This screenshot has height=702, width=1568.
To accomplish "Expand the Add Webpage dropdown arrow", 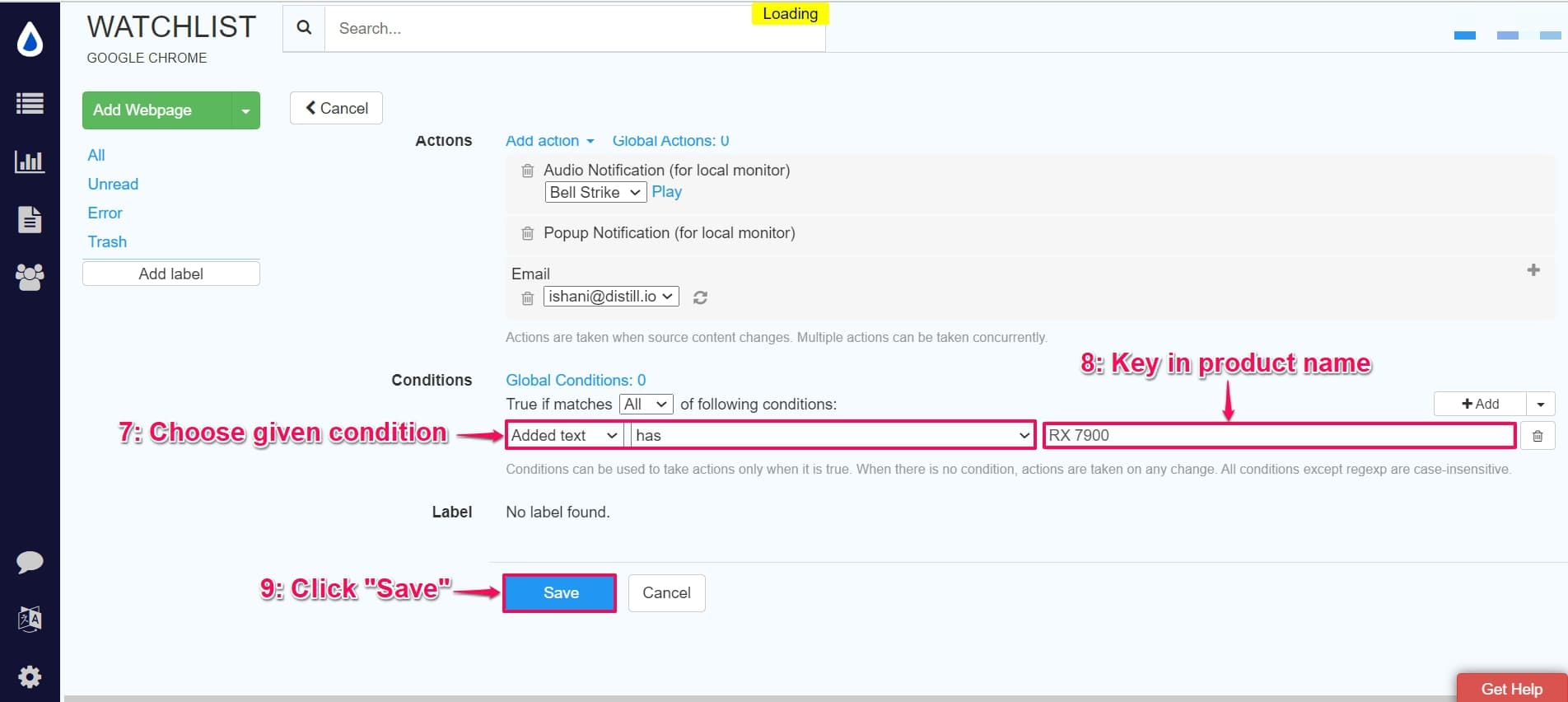I will tap(245, 110).
